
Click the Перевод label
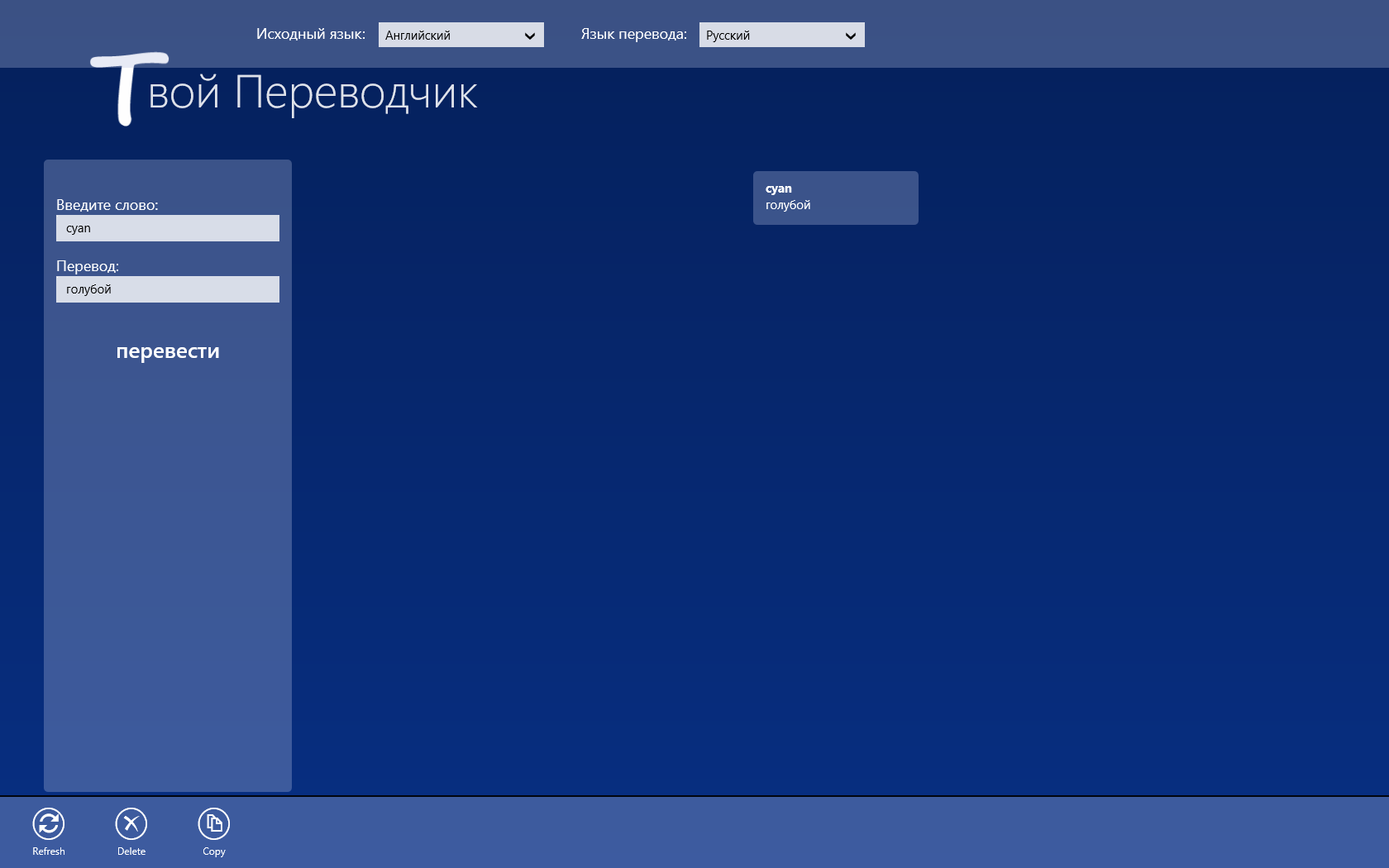[x=88, y=266]
